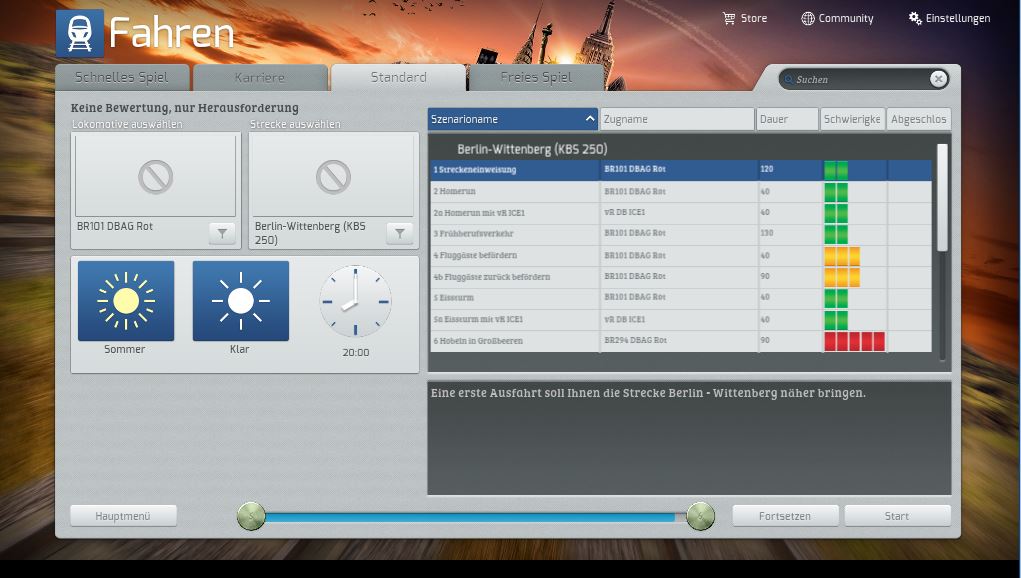Sort by Szenarioname column header
Viewport: 1021px width, 578px height.
(512, 119)
